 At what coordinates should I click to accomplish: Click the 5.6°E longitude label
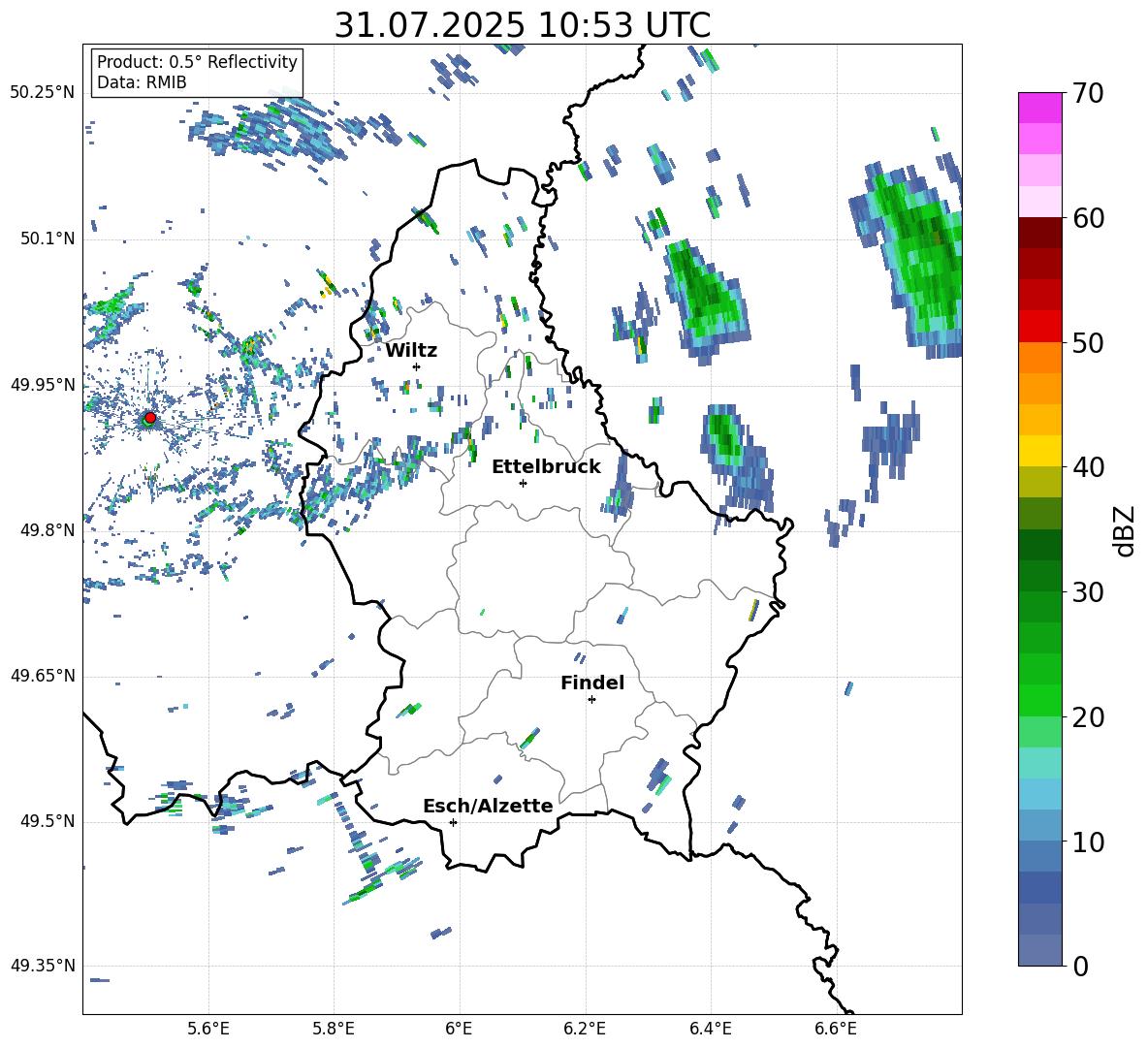(x=208, y=1029)
